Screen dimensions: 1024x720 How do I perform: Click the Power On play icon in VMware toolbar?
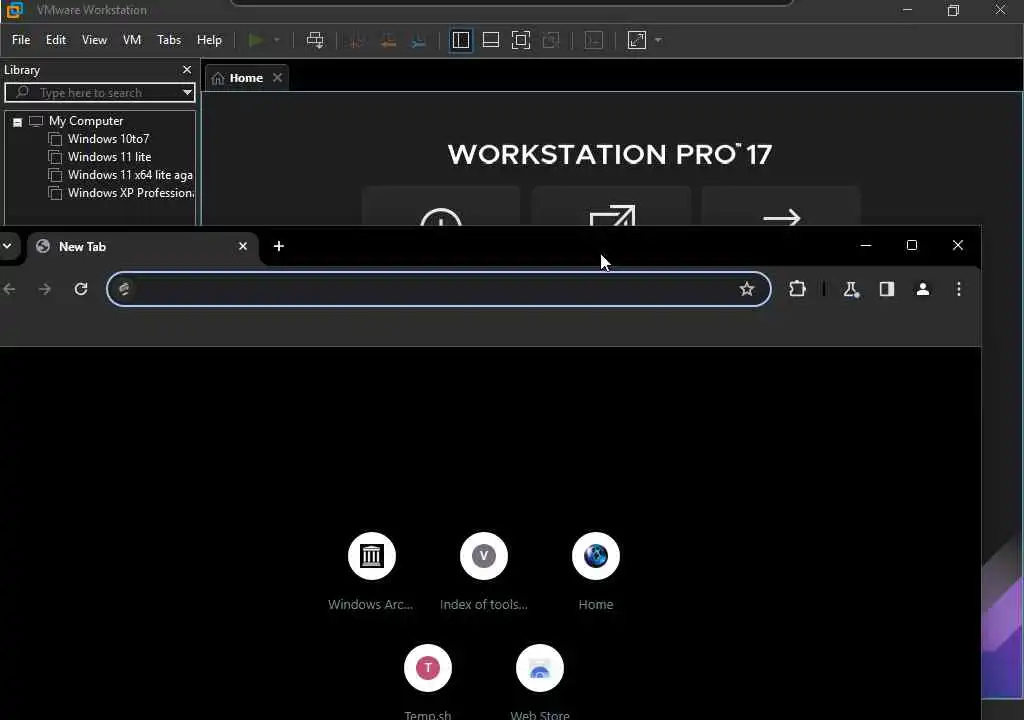[256, 41]
